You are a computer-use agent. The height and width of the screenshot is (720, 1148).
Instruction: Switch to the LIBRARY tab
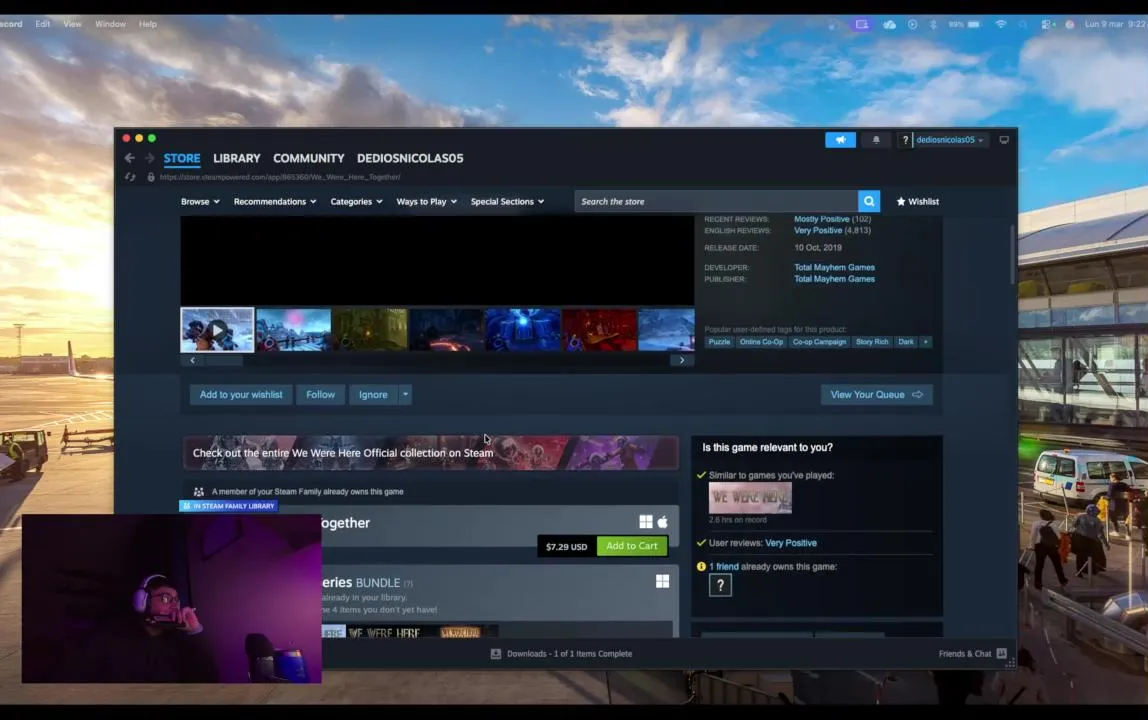tap(236, 158)
